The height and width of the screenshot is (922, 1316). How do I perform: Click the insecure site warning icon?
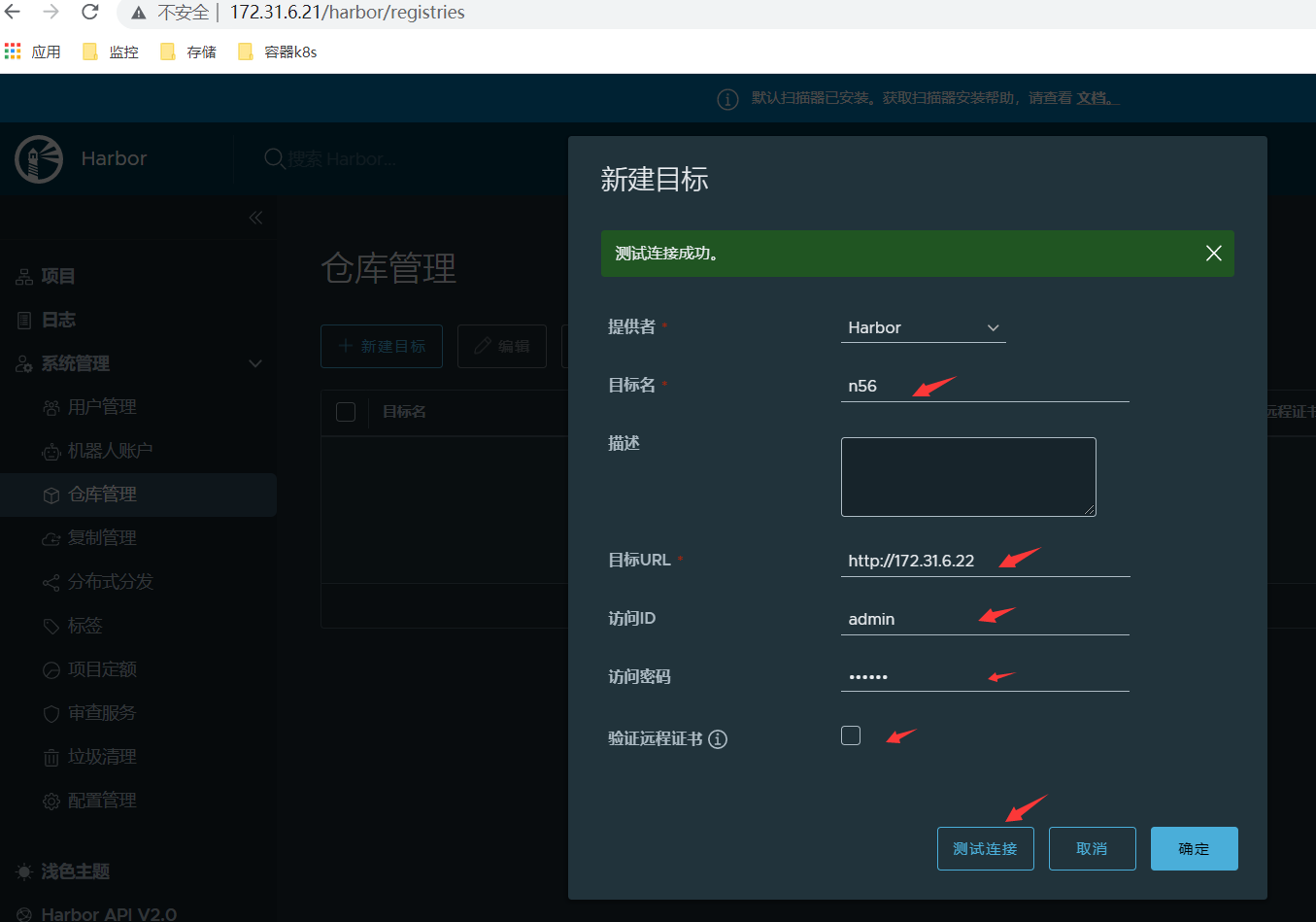coord(139,13)
